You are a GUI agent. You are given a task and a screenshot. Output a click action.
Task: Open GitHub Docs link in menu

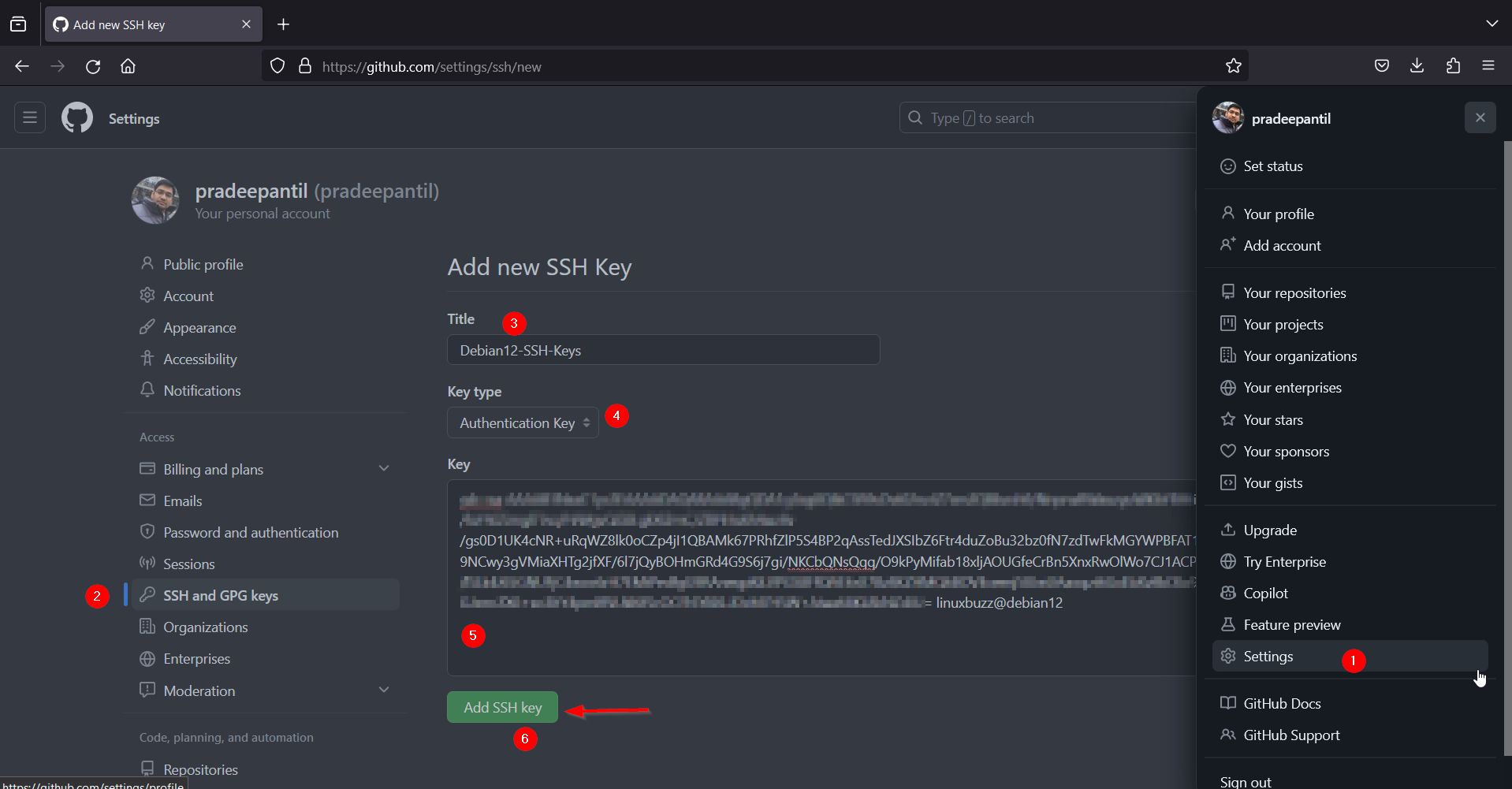[1350, 703]
